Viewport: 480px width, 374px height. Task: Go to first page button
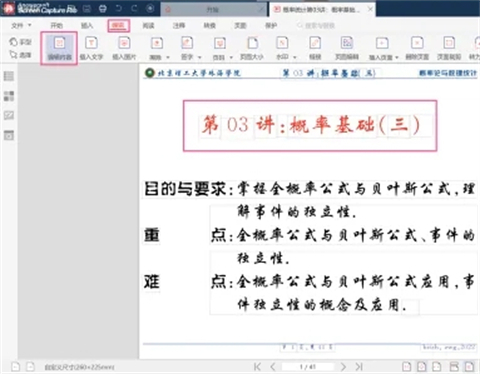click(x=257, y=367)
